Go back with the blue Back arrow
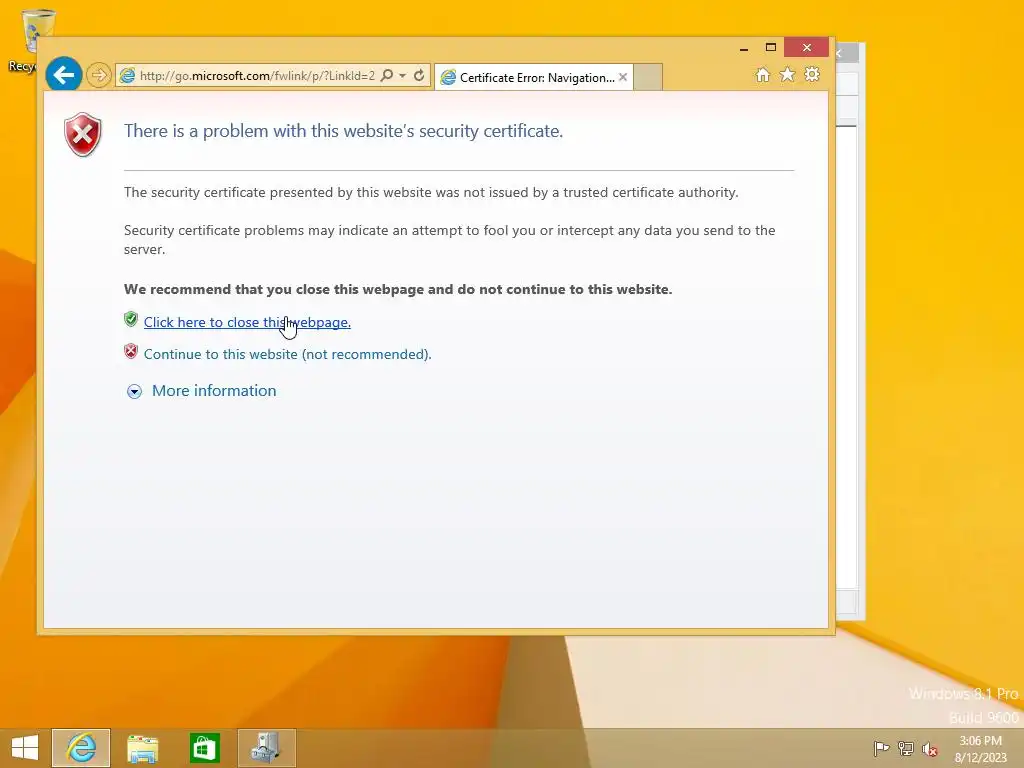Image resolution: width=1024 pixels, height=768 pixels. [63, 75]
